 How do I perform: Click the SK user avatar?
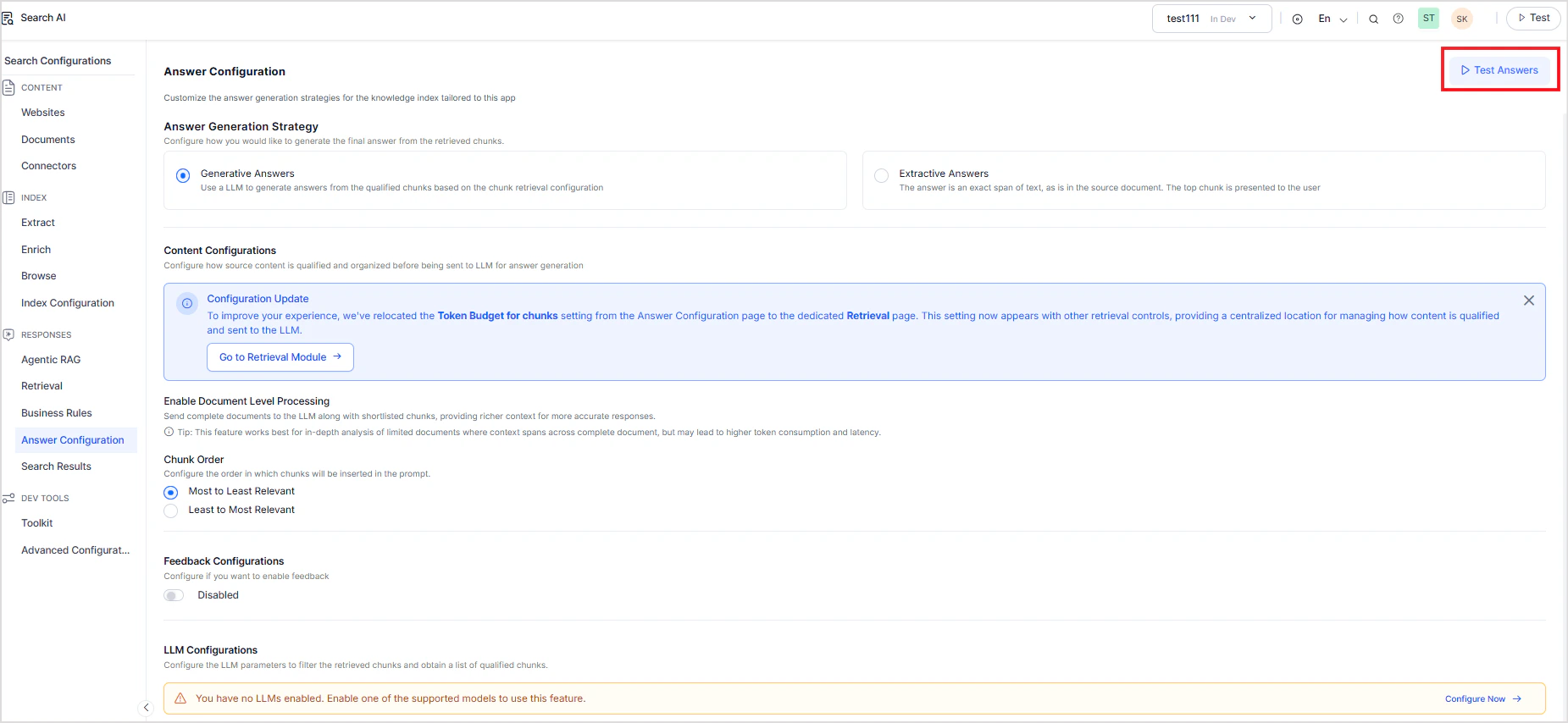pyautogui.click(x=1462, y=19)
